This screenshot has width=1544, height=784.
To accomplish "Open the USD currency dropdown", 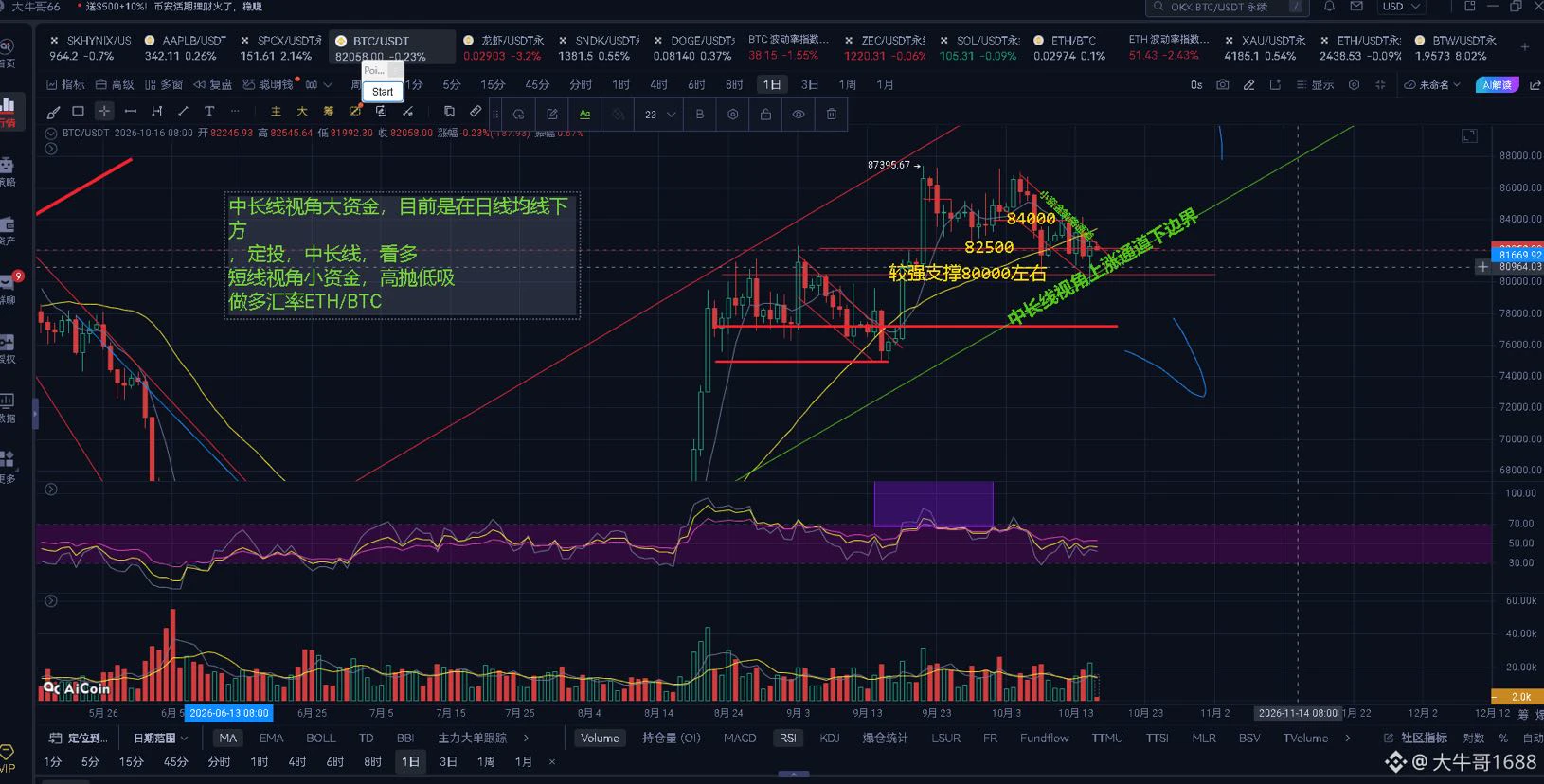I will 1401,7.
